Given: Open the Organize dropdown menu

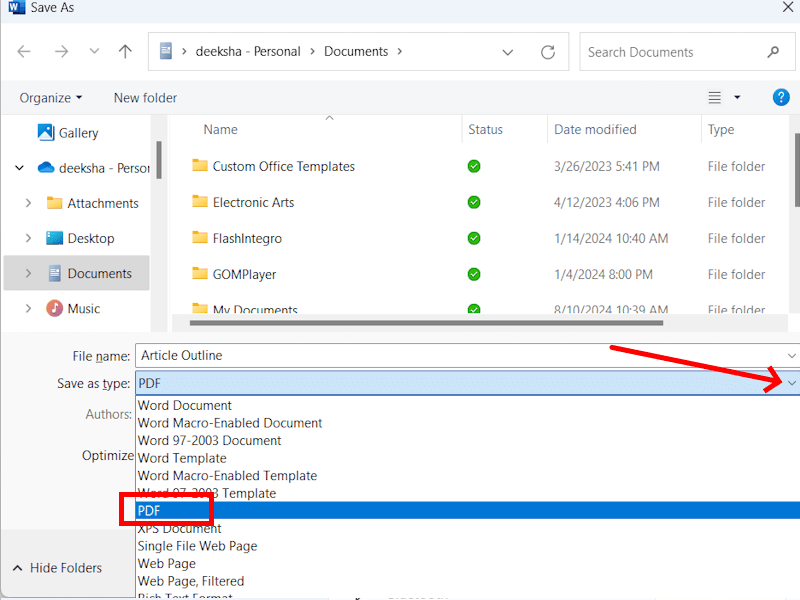Looking at the screenshot, I should pos(50,97).
